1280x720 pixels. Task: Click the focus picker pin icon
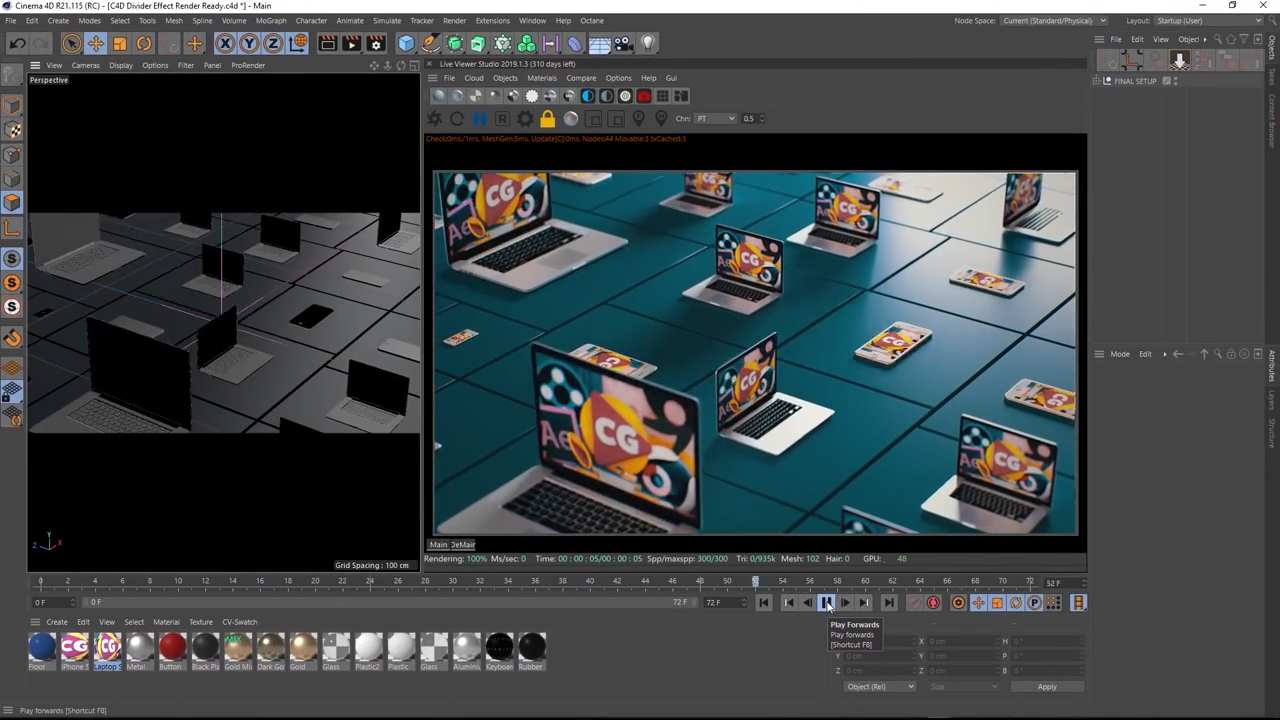click(x=638, y=119)
